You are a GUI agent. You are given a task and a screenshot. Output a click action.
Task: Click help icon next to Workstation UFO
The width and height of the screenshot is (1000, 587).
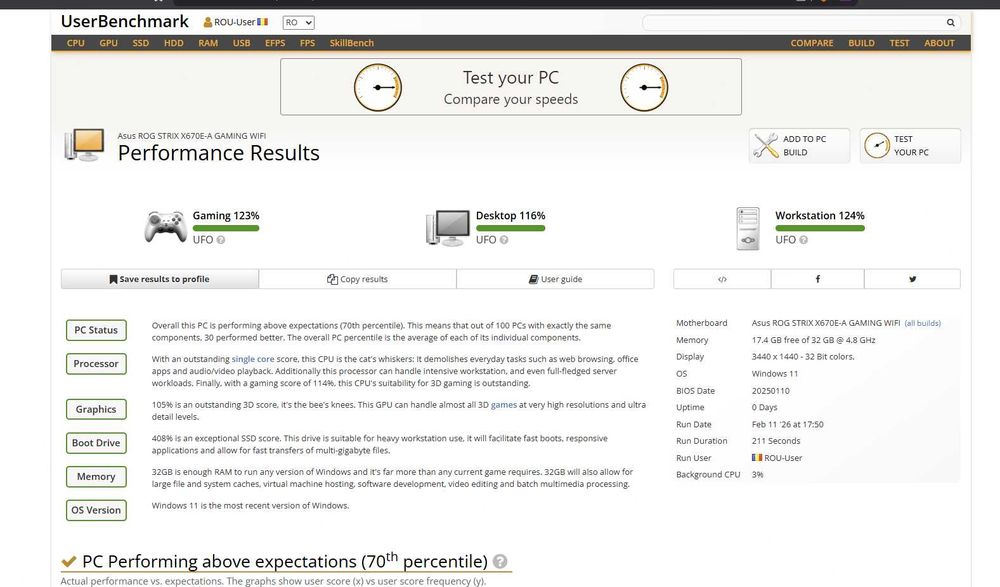point(804,240)
